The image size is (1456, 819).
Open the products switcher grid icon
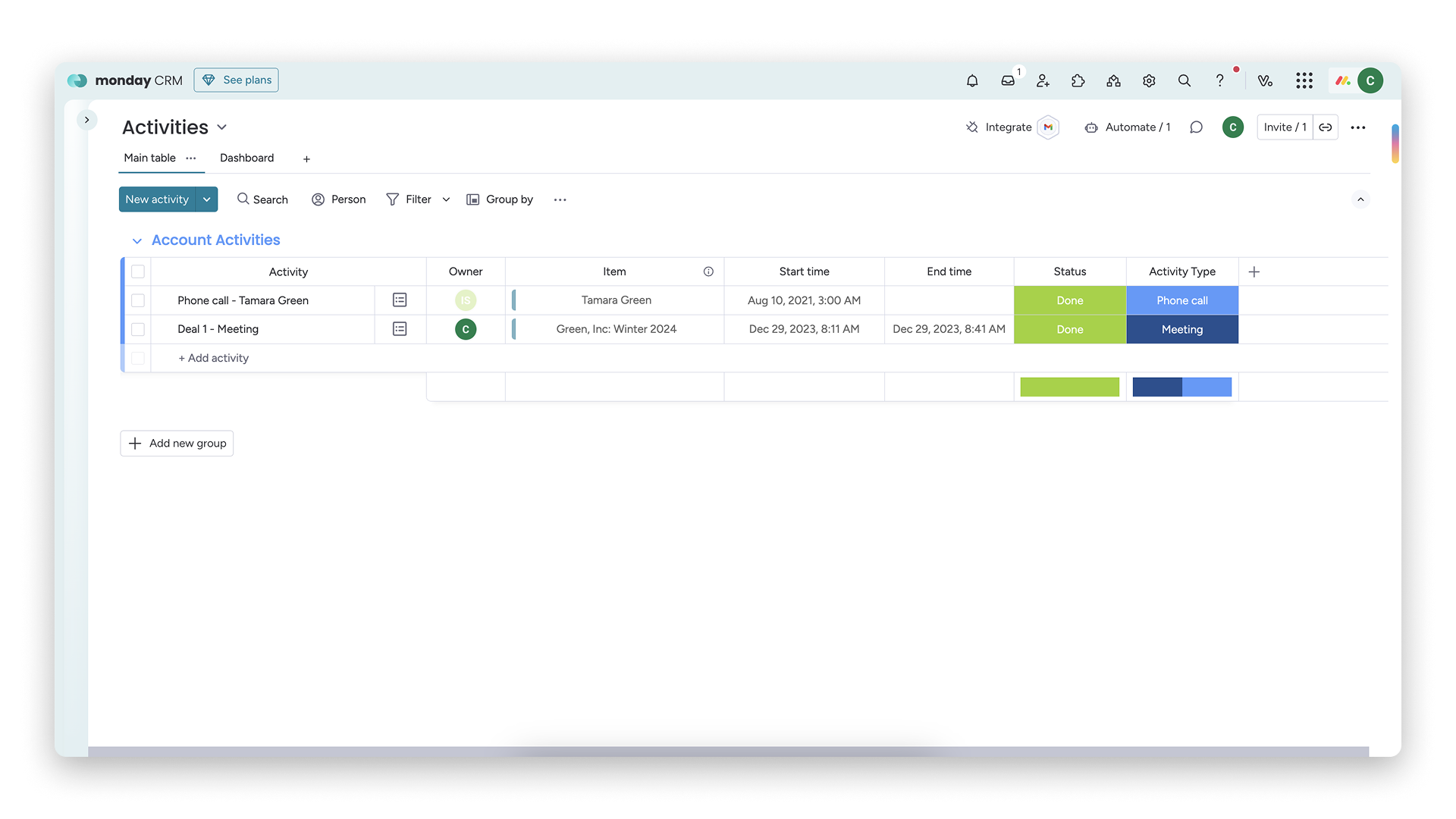pyautogui.click(x=1304, y=80)
